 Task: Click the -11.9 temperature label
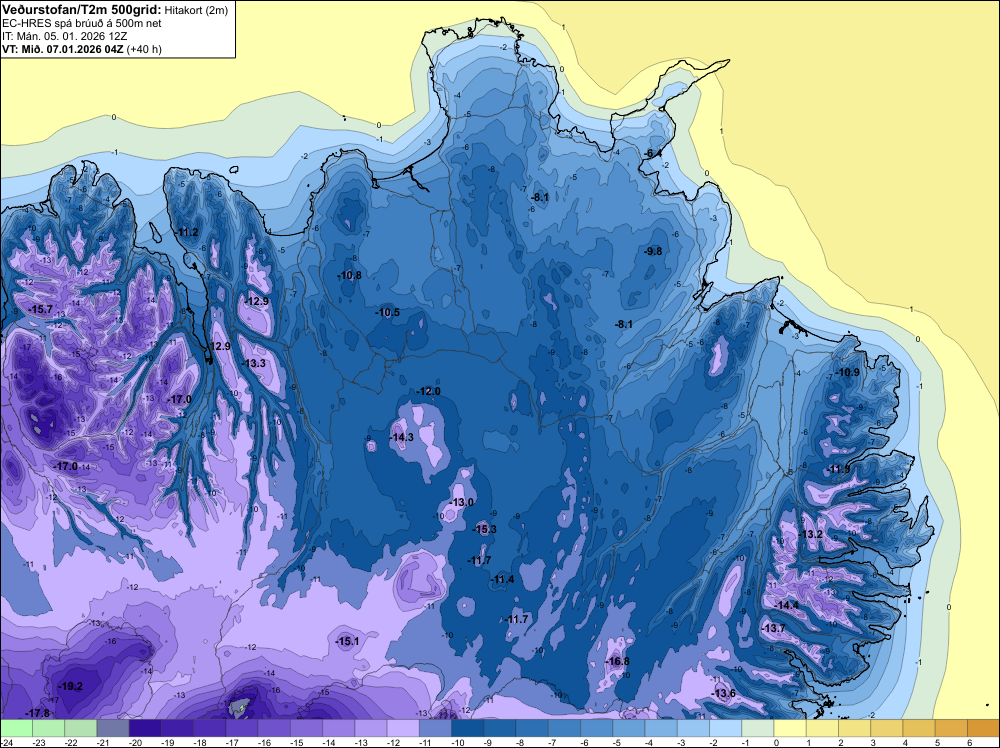(x=839, y=469)
